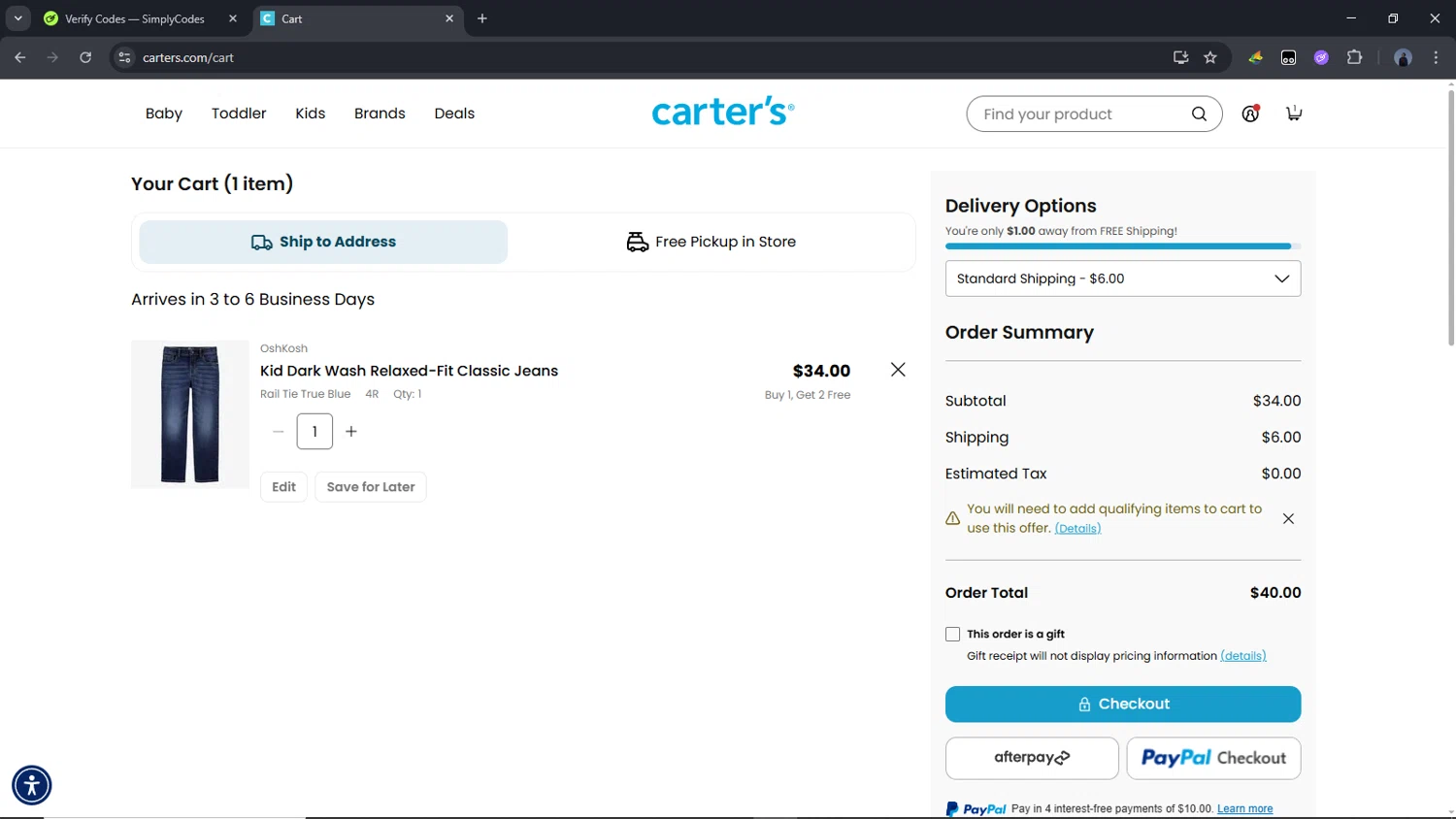Screen dimensions: 1456x819
Task: Open the browser extensions puzzle icon
Action: [1354, 57]
